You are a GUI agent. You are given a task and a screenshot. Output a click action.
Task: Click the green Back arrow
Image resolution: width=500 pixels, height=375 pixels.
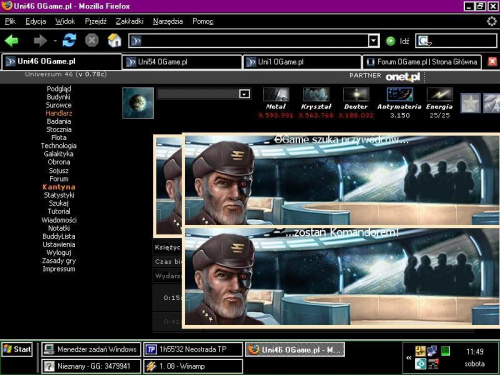pyautogui.click(x=12, y=41)
